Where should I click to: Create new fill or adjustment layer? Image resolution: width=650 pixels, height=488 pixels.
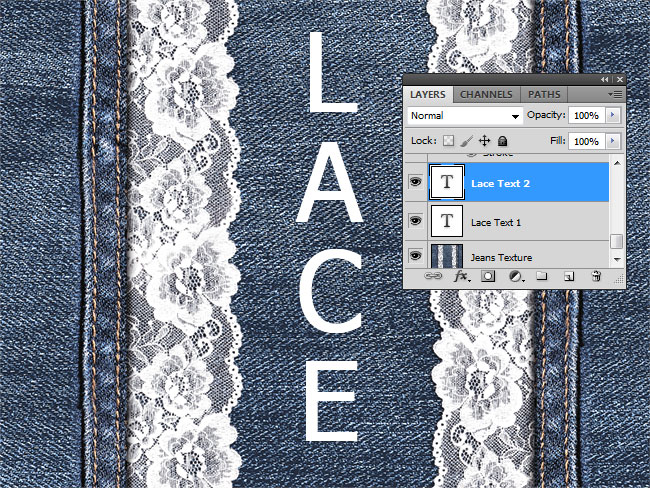coord(515,277)
